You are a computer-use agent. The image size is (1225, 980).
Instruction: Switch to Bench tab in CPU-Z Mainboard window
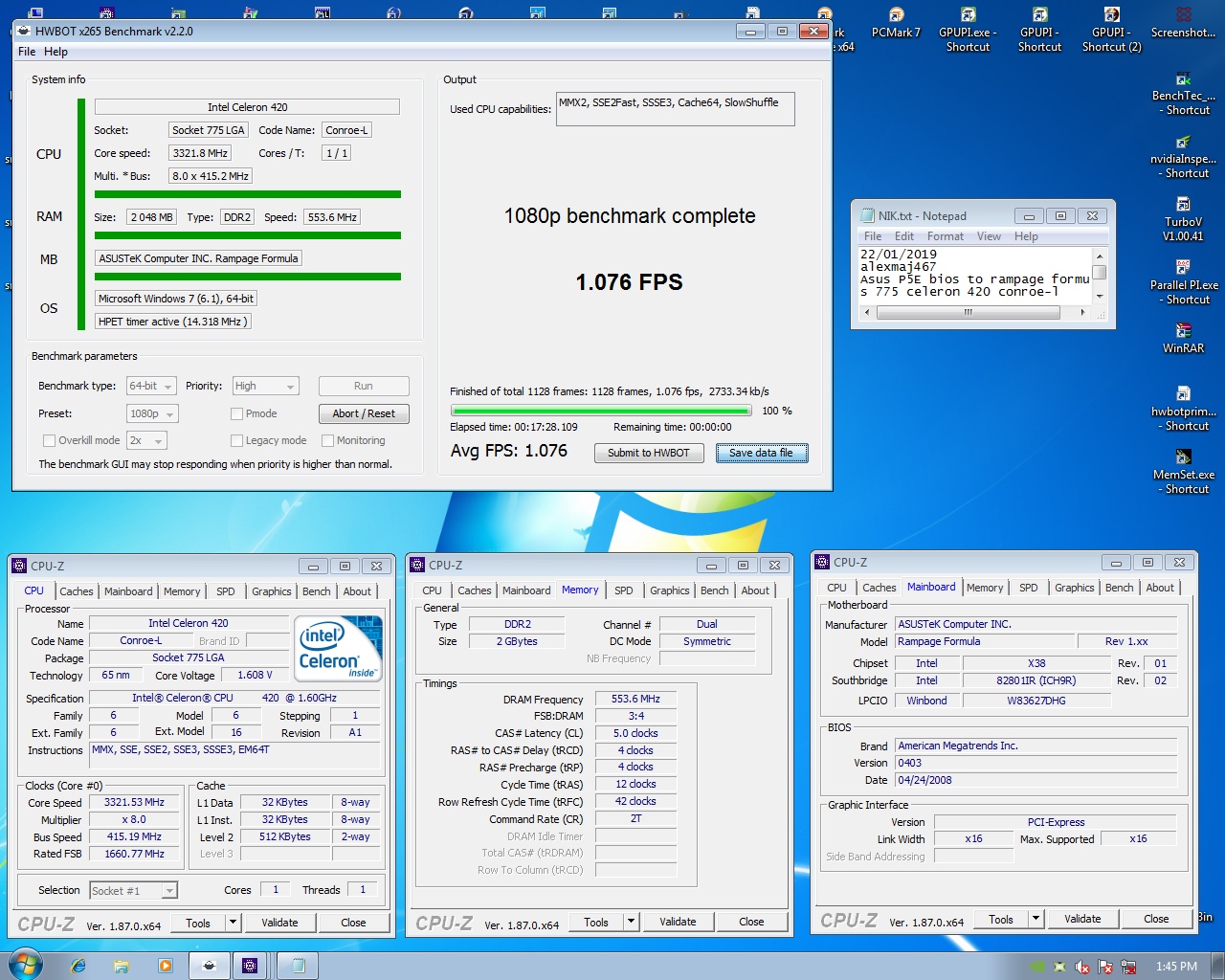point(1119,588)
